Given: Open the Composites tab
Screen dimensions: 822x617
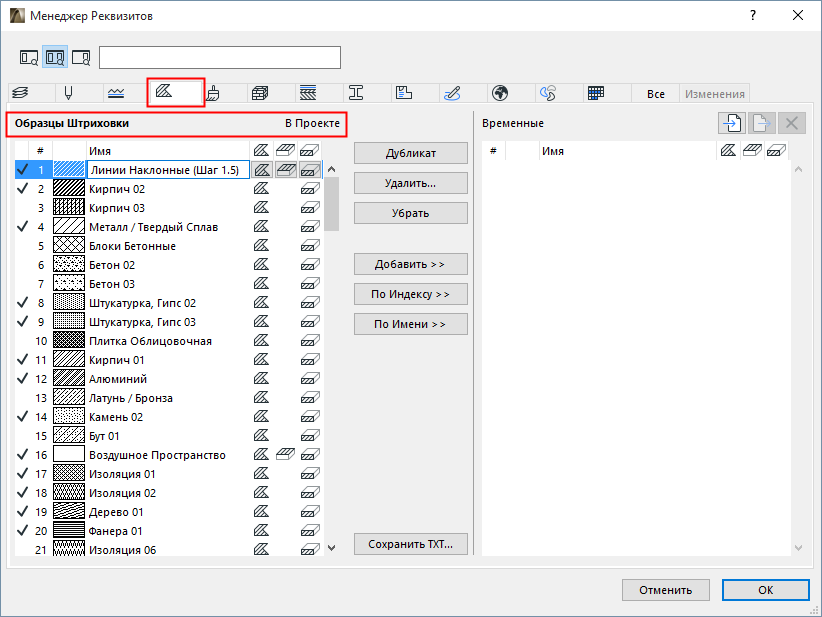Looking at the screenshot, I should 308,93.
